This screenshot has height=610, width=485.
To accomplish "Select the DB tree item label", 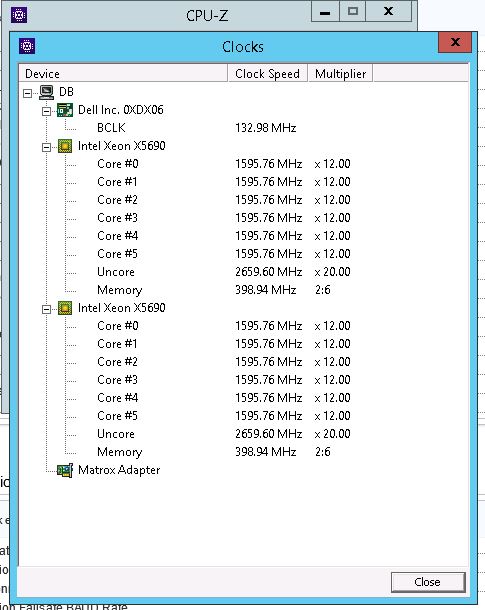I will [66, 92].
